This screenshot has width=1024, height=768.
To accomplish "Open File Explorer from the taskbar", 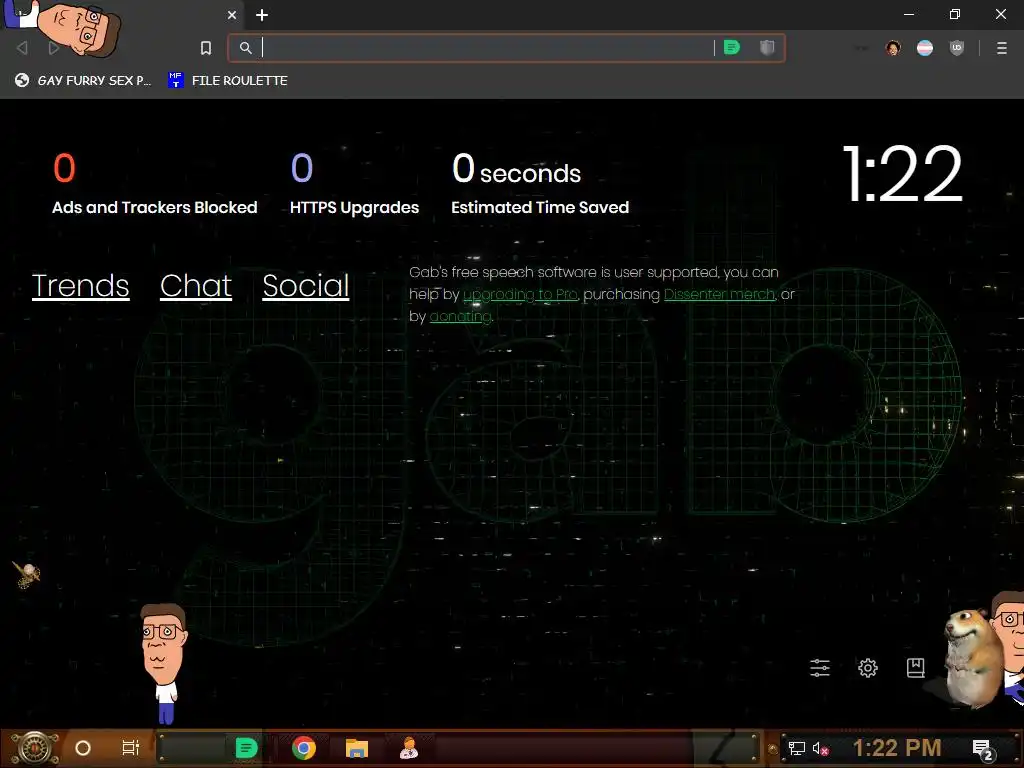I will [357, 748].
